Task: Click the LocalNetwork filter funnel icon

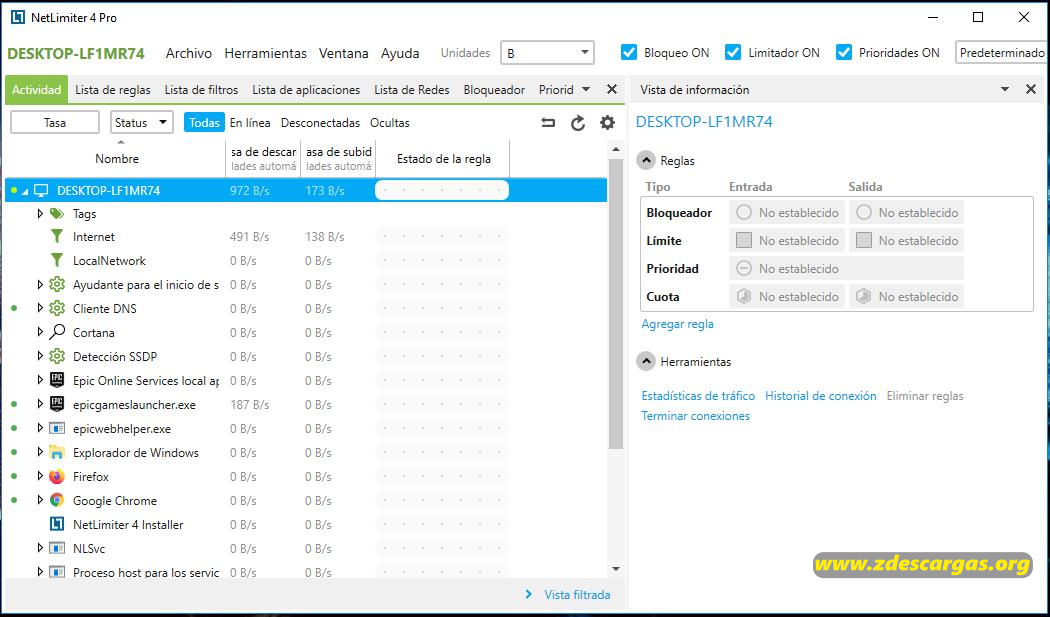Action: coord(57,261)
